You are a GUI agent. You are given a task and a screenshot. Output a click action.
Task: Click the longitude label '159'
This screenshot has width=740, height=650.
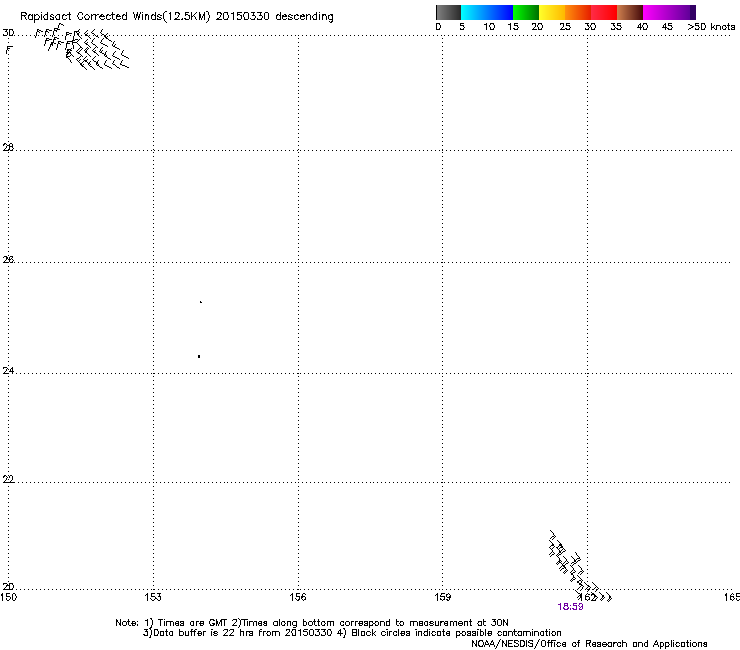click(x=442, y=597)
